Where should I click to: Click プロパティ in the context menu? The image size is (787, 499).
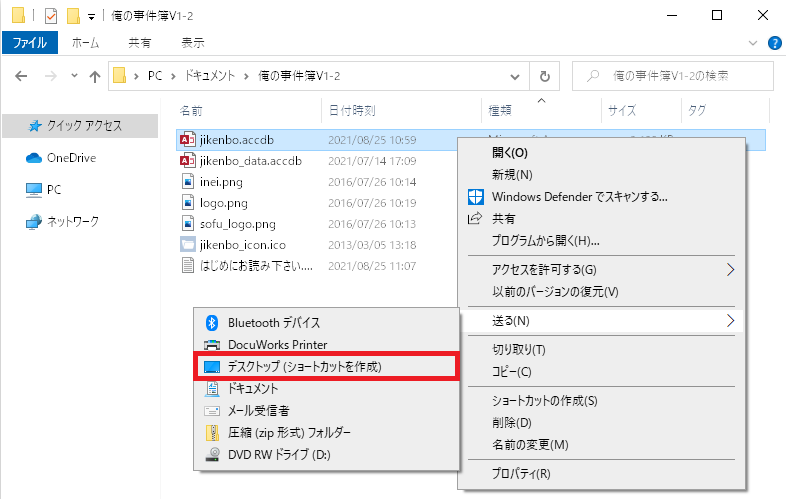[x=521, y=473]
